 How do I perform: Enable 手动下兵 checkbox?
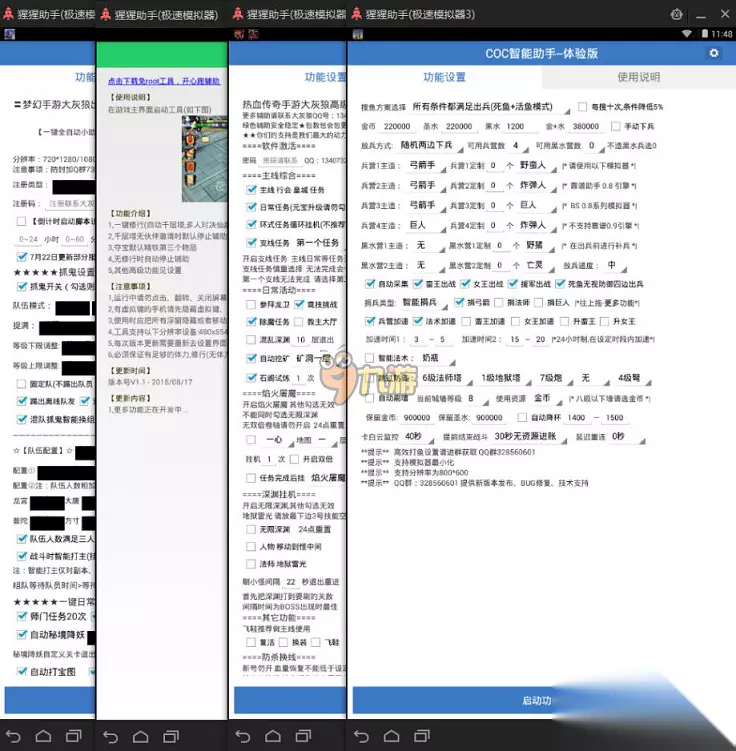coord(615,126)
